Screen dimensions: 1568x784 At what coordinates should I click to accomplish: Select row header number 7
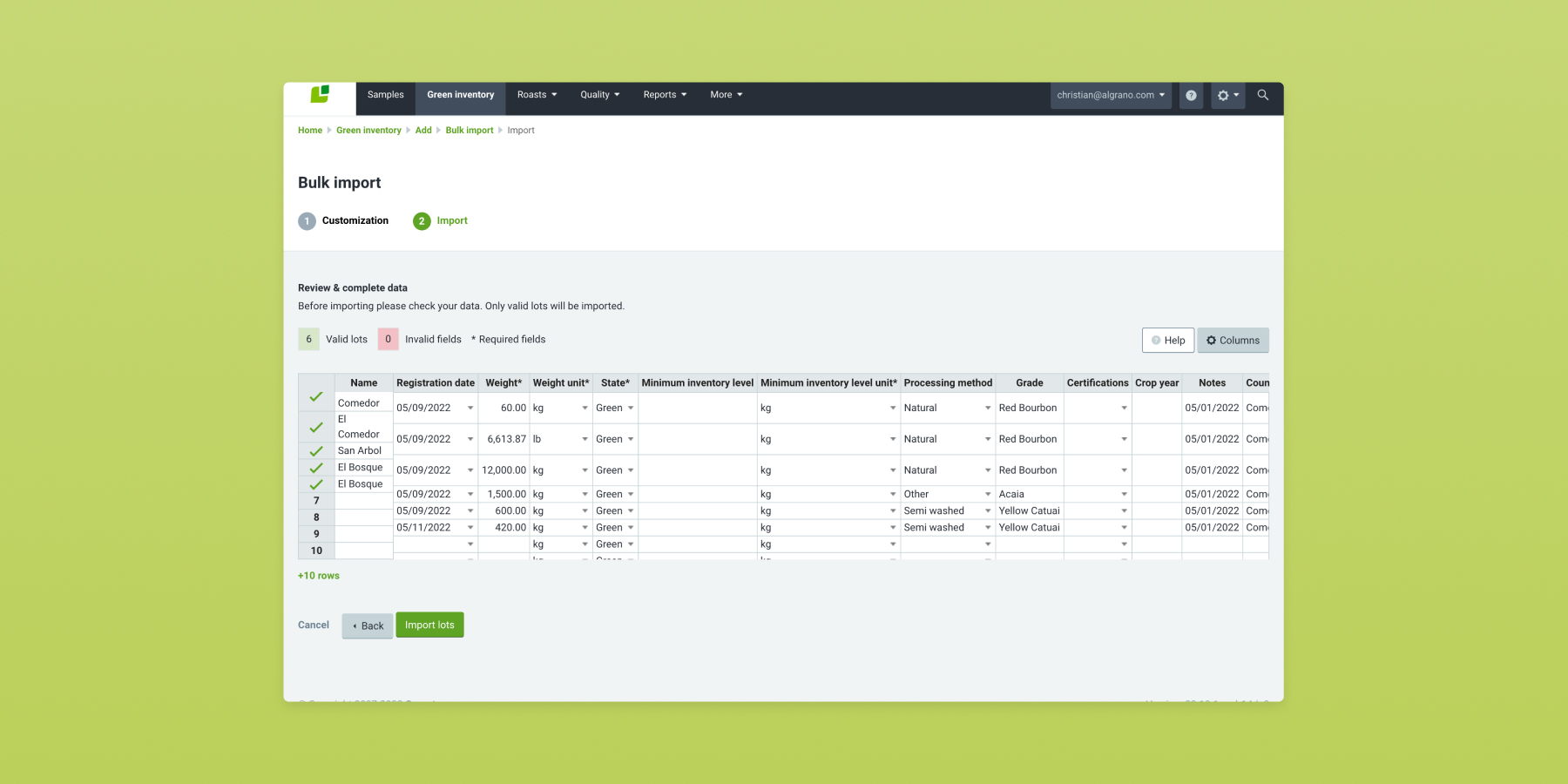point(316,501)
